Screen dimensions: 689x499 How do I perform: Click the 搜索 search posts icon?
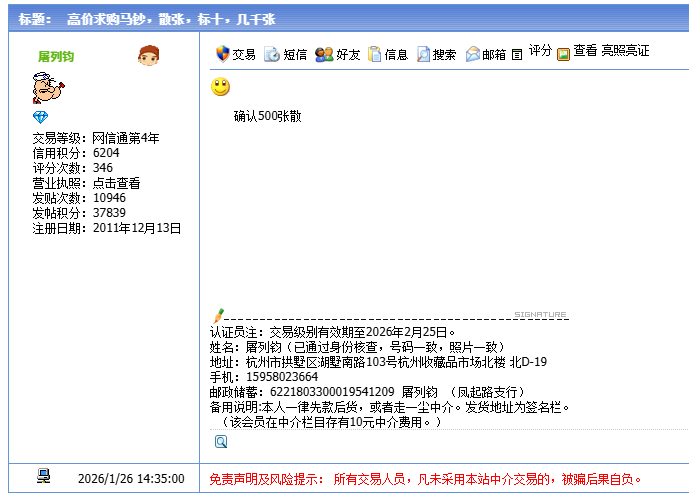423,54
